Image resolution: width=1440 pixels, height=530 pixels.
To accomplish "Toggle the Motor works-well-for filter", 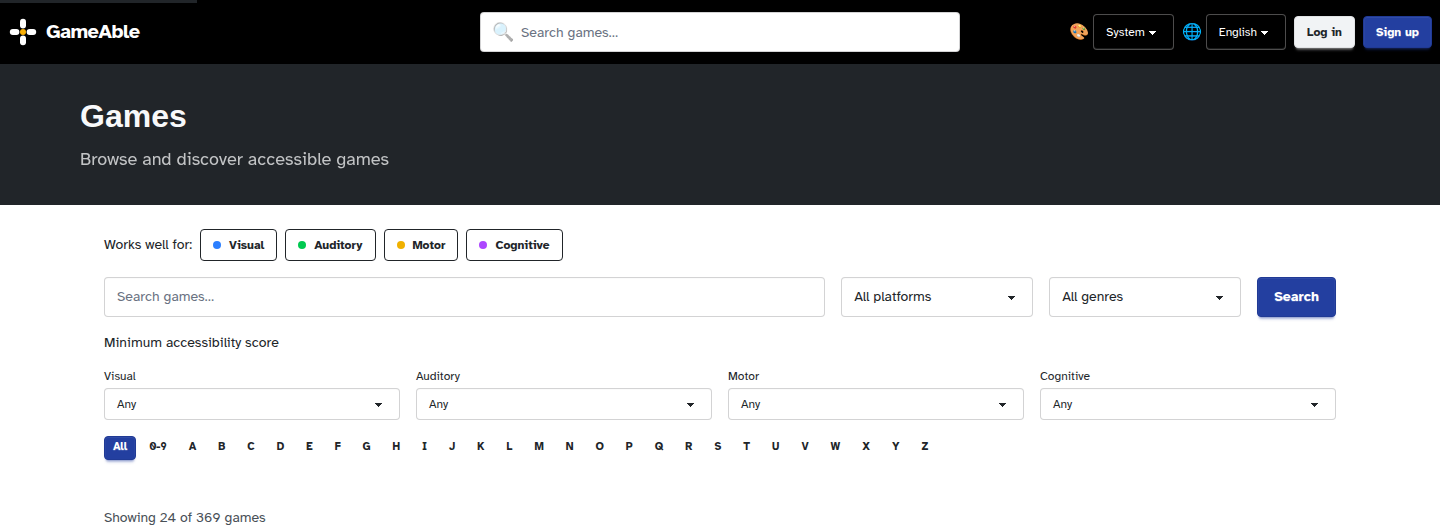I will 421,245.
